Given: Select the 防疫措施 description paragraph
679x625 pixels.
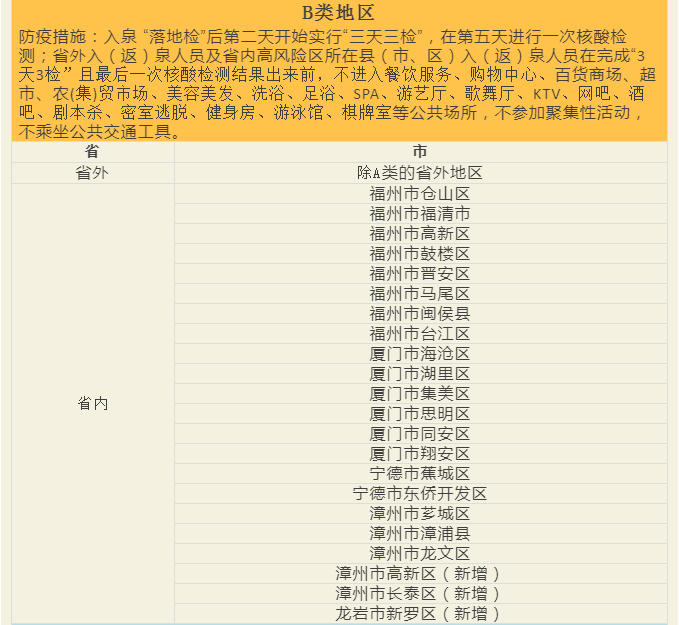Looking at the screenshot, I should (338, 84).
